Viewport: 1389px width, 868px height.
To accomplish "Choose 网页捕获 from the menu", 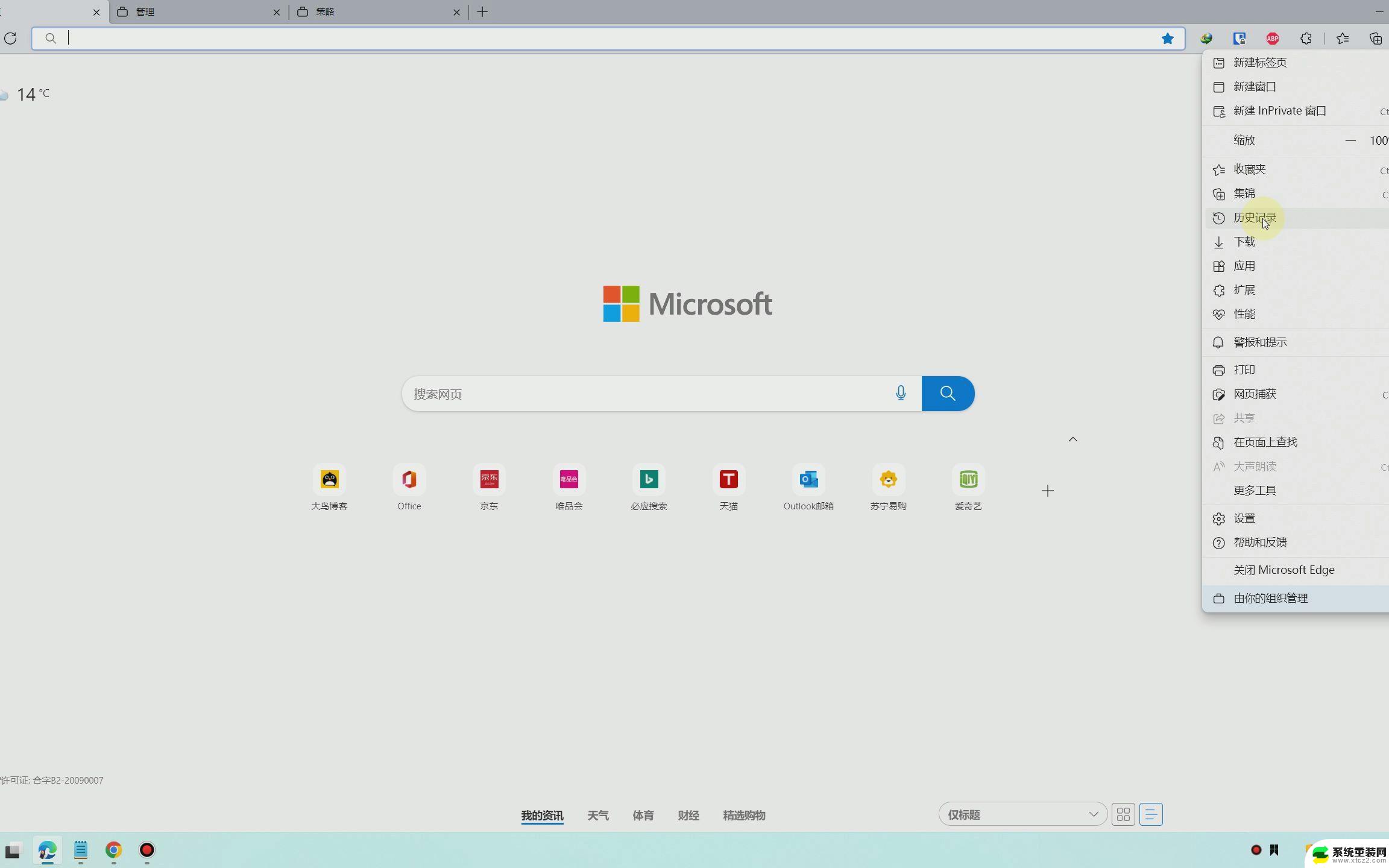I will tap(1296, 394).
